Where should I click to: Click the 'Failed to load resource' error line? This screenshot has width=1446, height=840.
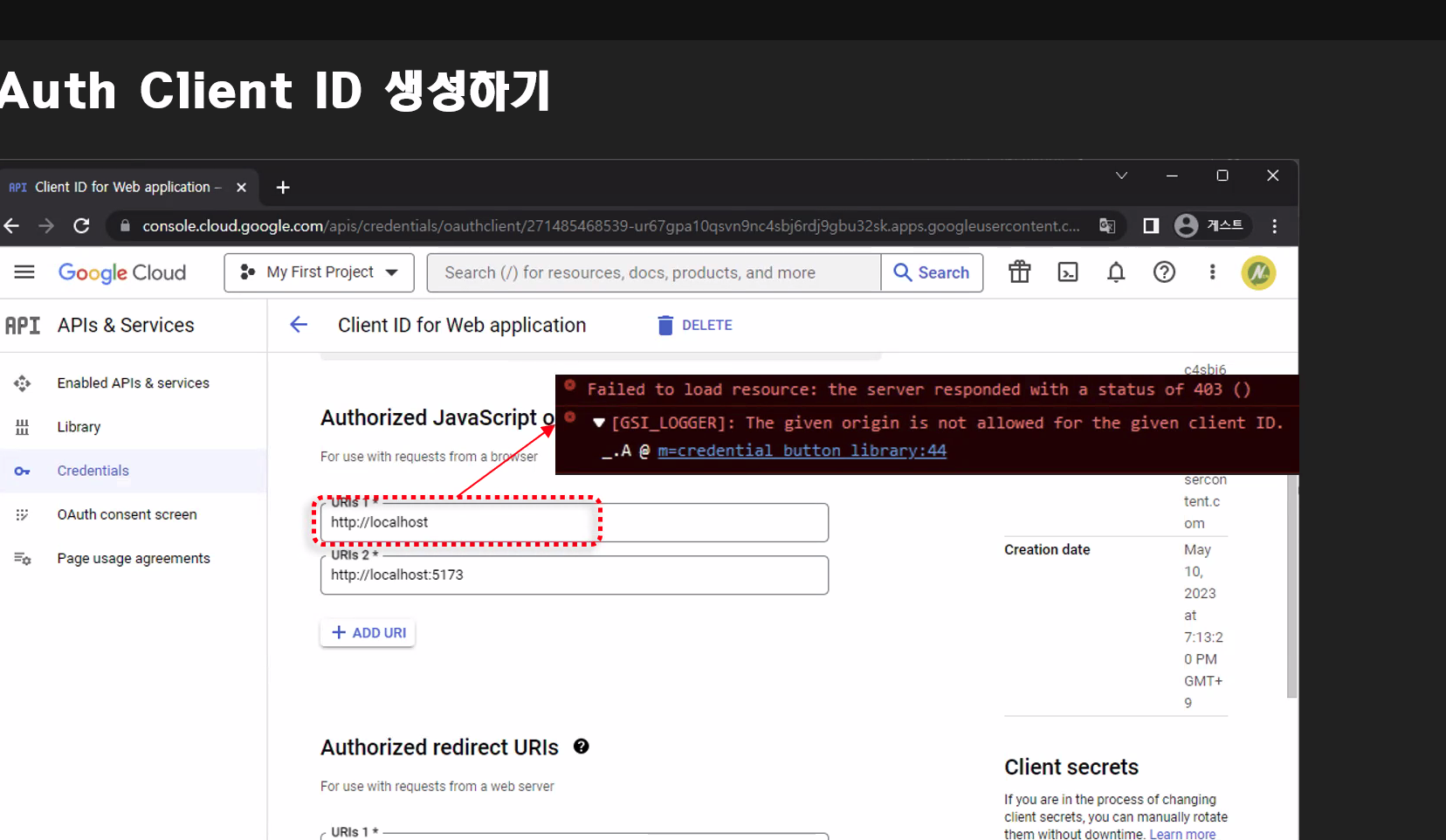919,389
